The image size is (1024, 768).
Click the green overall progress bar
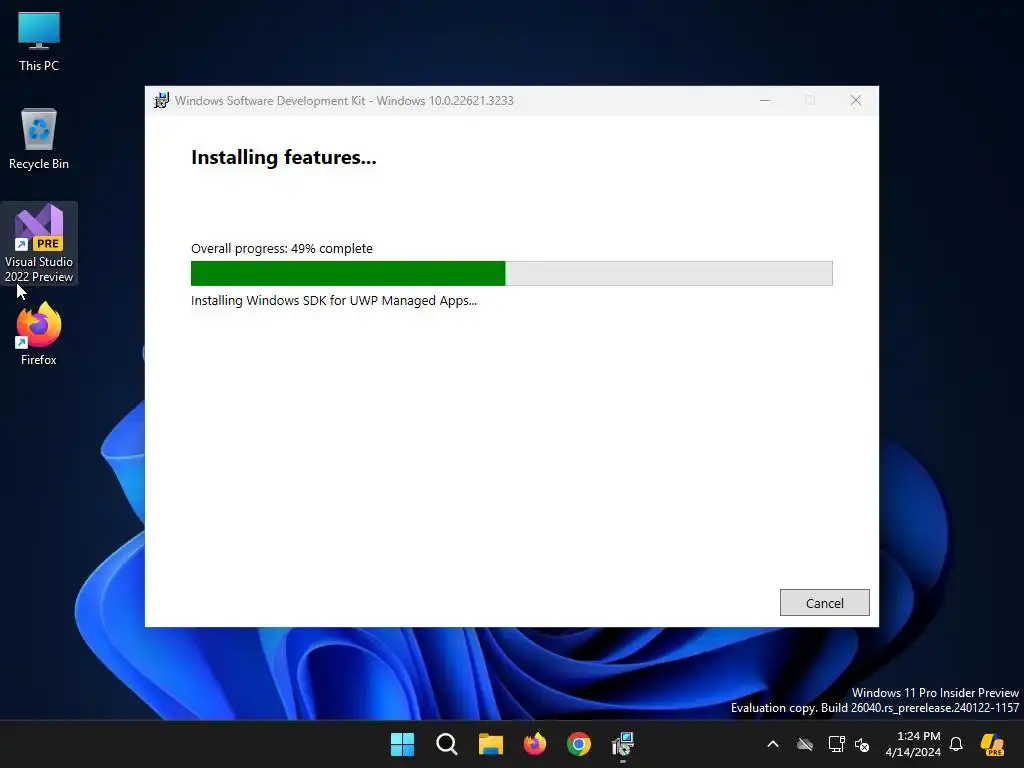[511, 273]
